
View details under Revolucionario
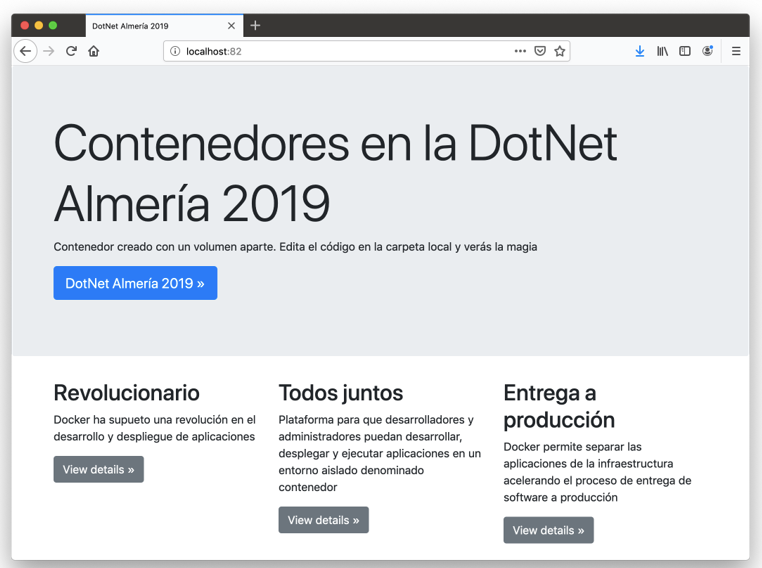[99, 469]
